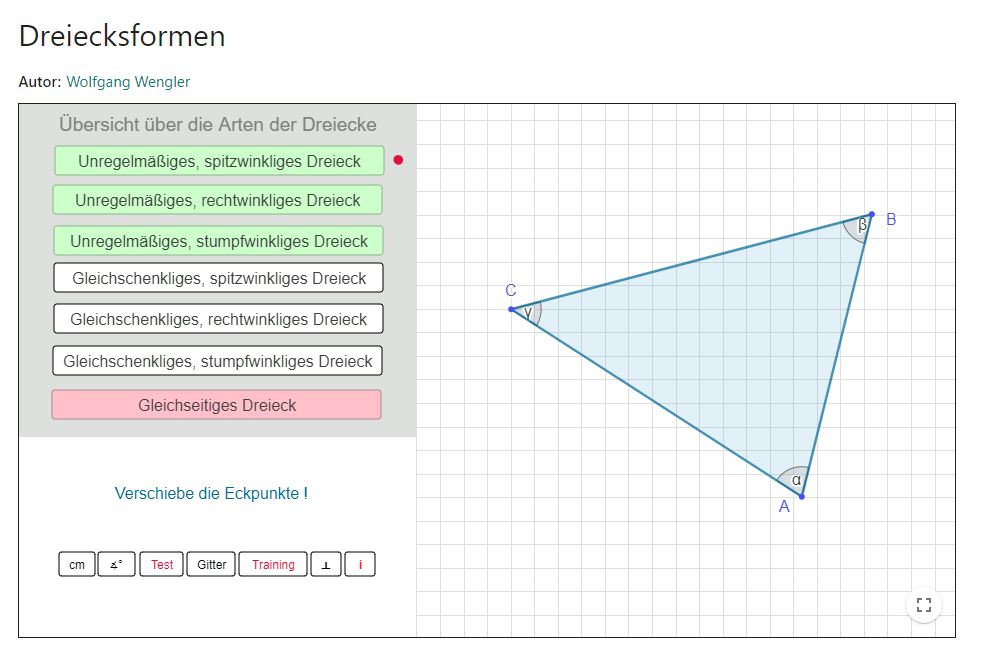Click vertex point A of the triangle
This screenshot has height=654, width=985.
click(x=801, y=497)
